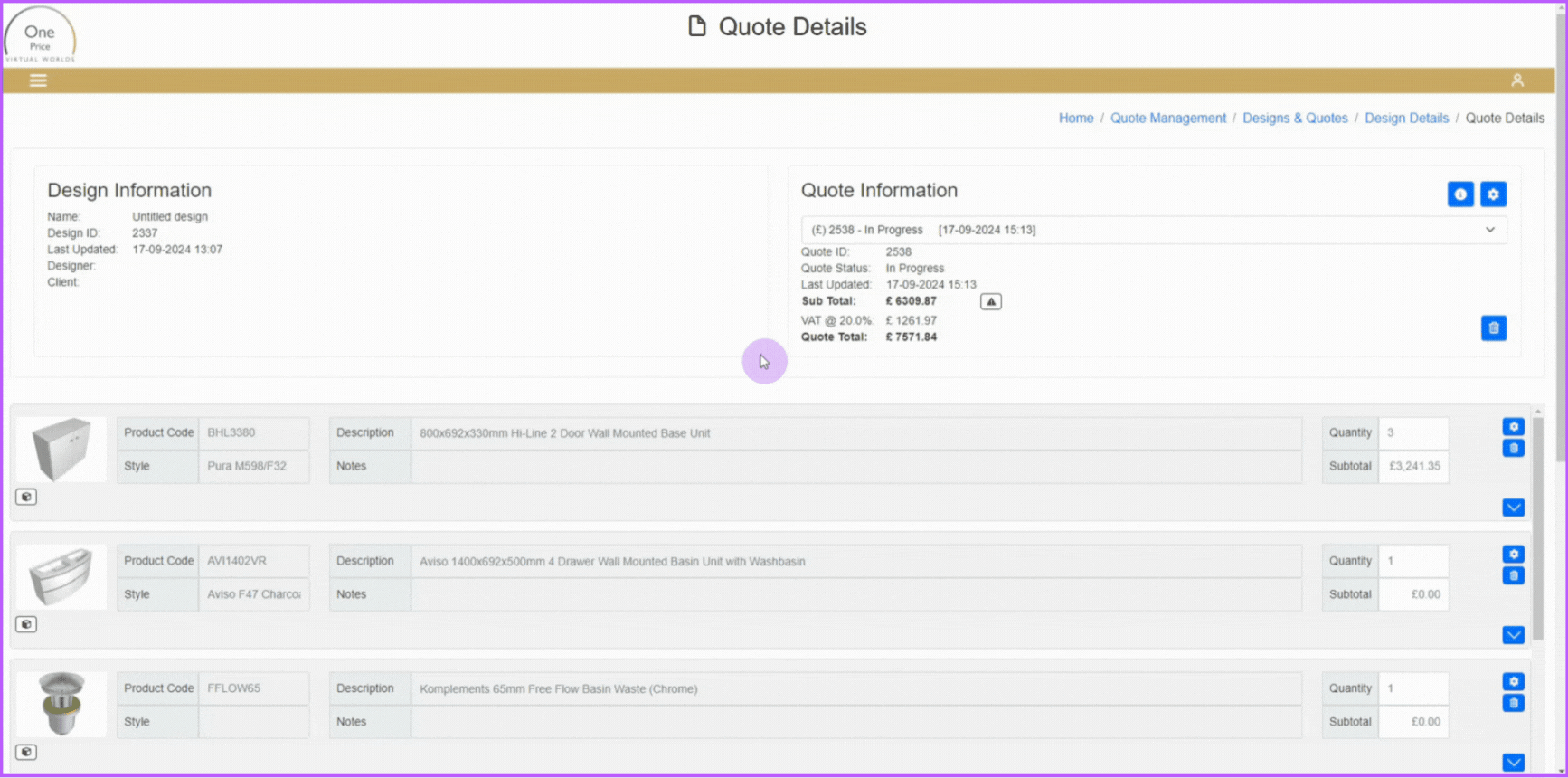This screenshot has width=1568, height=778.
Task: Delete the FFLOW65 item row
Action: 1514,704
